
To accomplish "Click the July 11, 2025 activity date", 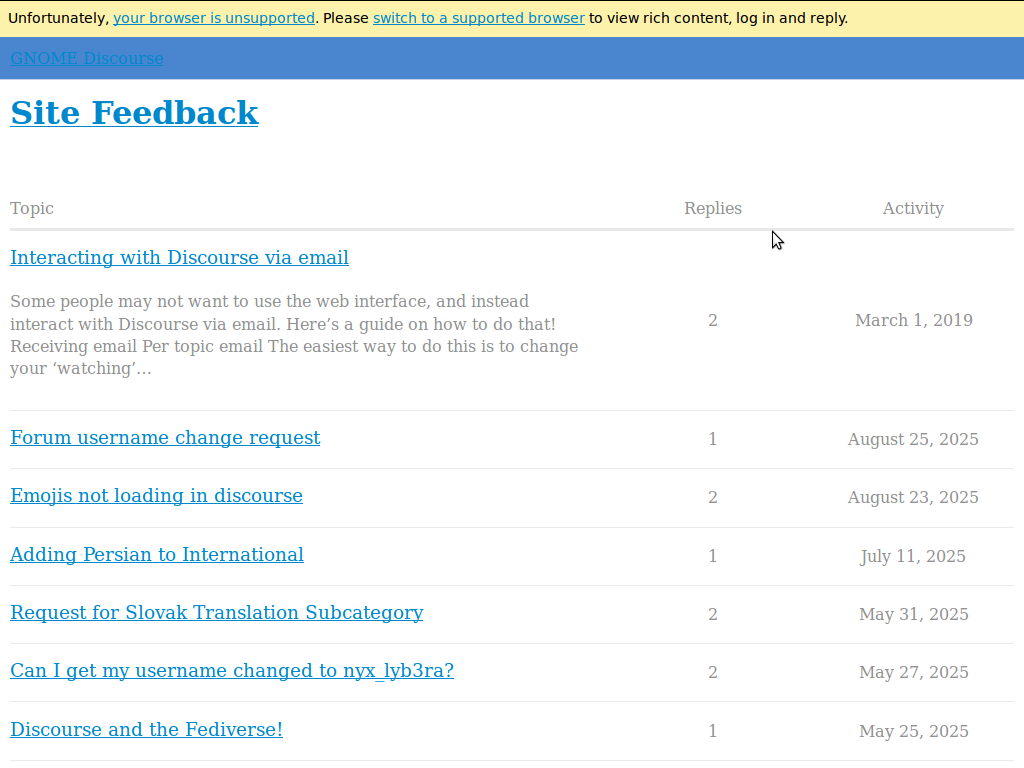I will 913,556.
